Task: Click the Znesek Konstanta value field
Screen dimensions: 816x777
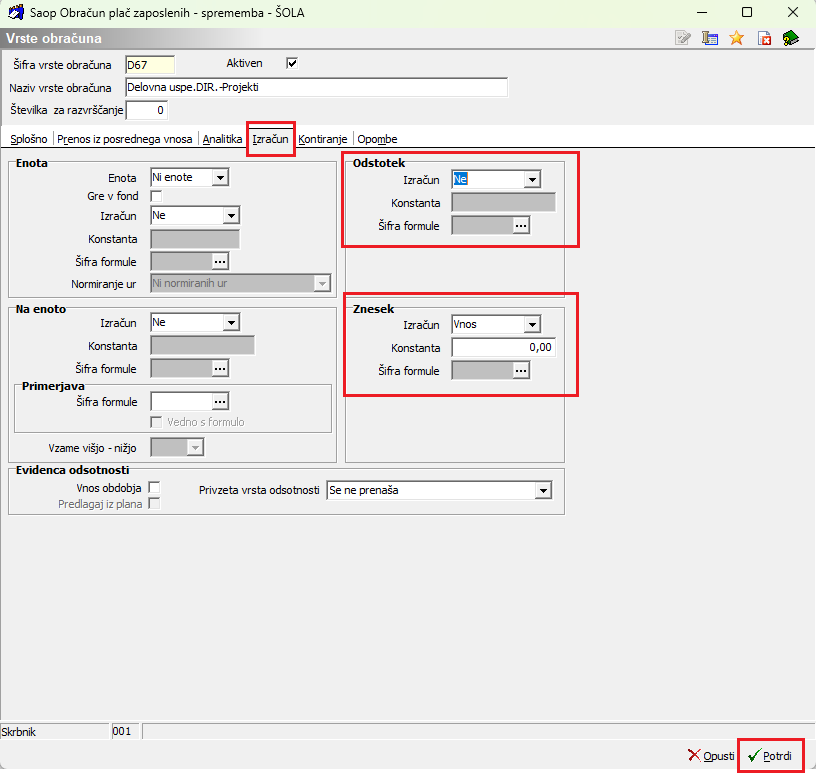Action: tap(503, 348)
